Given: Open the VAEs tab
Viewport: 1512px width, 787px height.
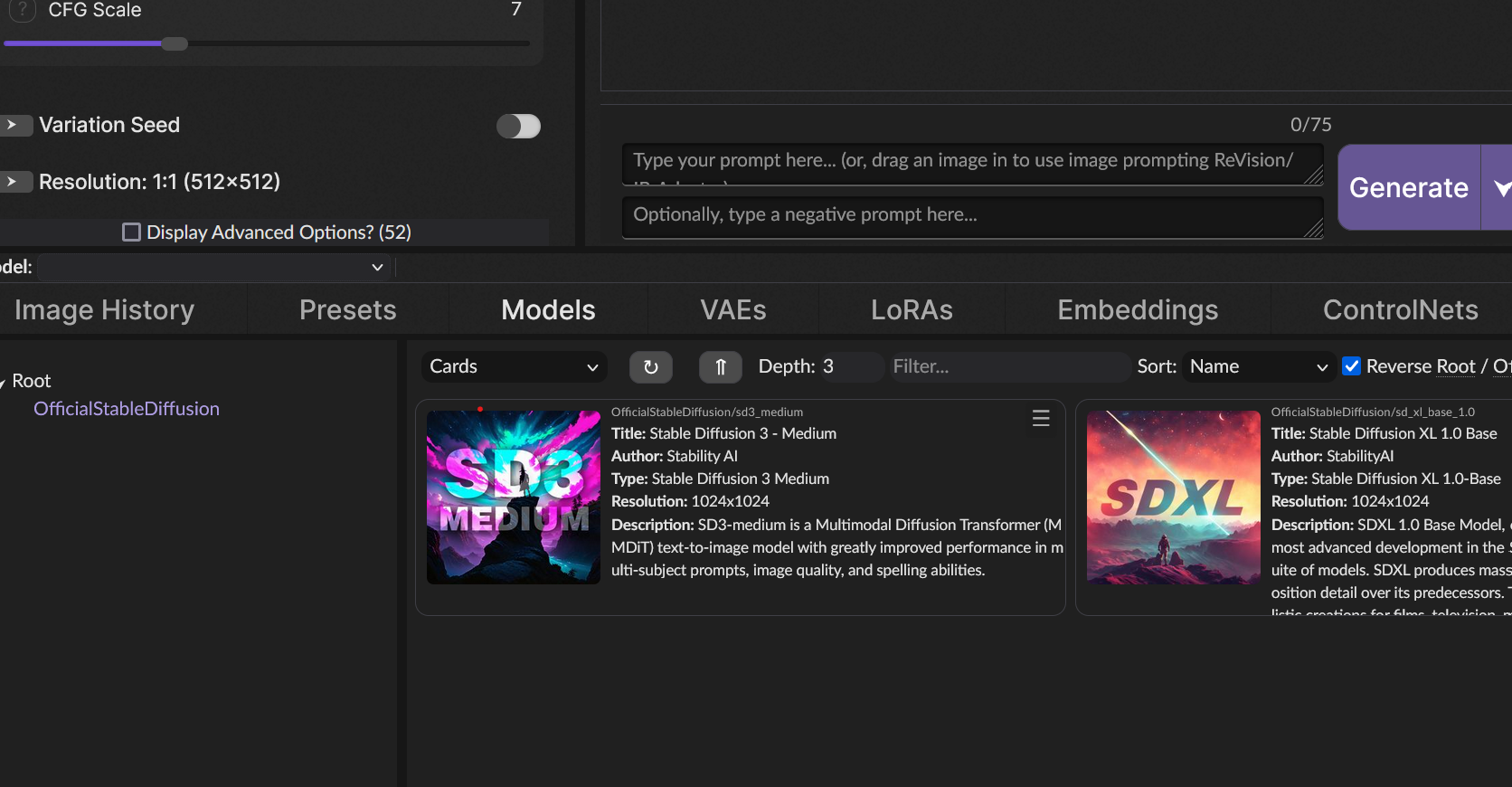Looking at the screenshot, I should 733,310.
